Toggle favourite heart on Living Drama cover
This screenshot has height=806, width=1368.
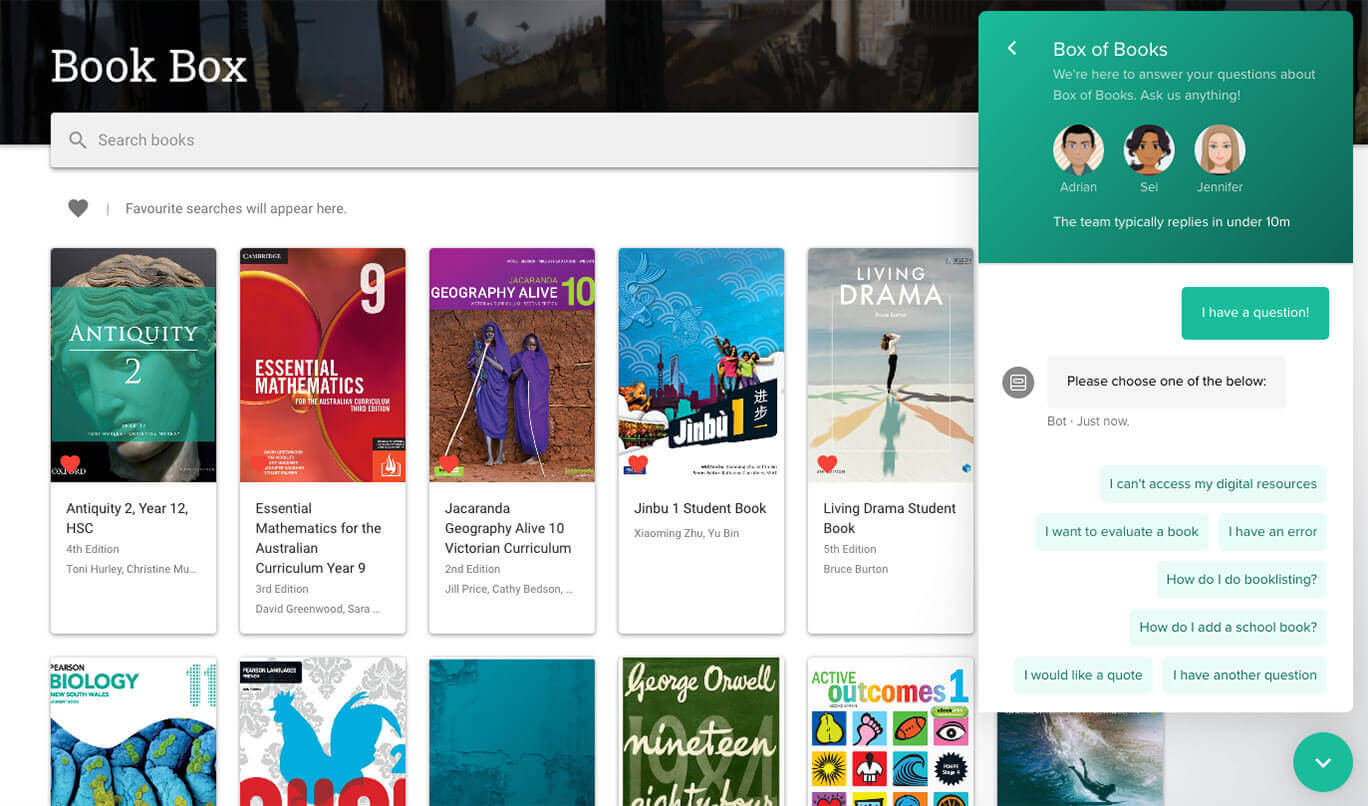(x=827, y=464)
